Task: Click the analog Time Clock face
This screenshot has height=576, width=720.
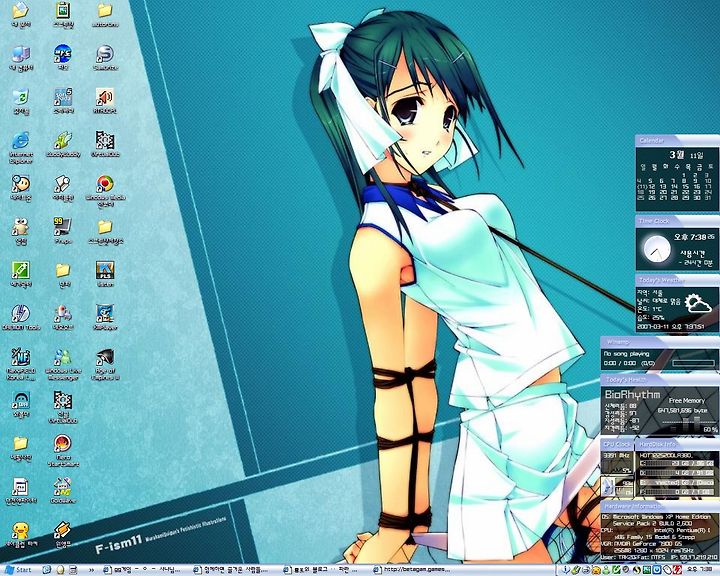Action: (x=657, y=249)
